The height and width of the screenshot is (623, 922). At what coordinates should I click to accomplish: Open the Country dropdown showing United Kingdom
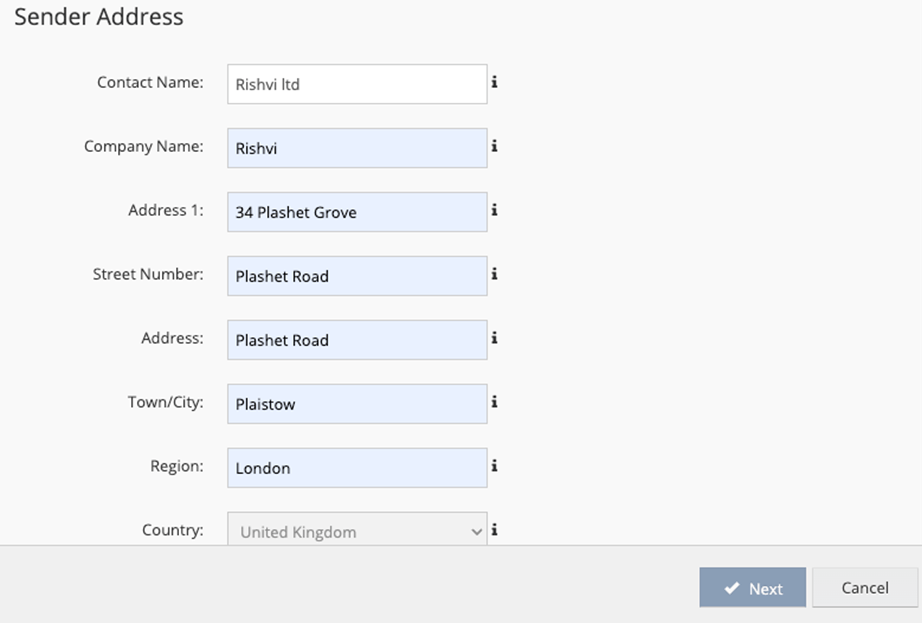click(x=357, y=531)
